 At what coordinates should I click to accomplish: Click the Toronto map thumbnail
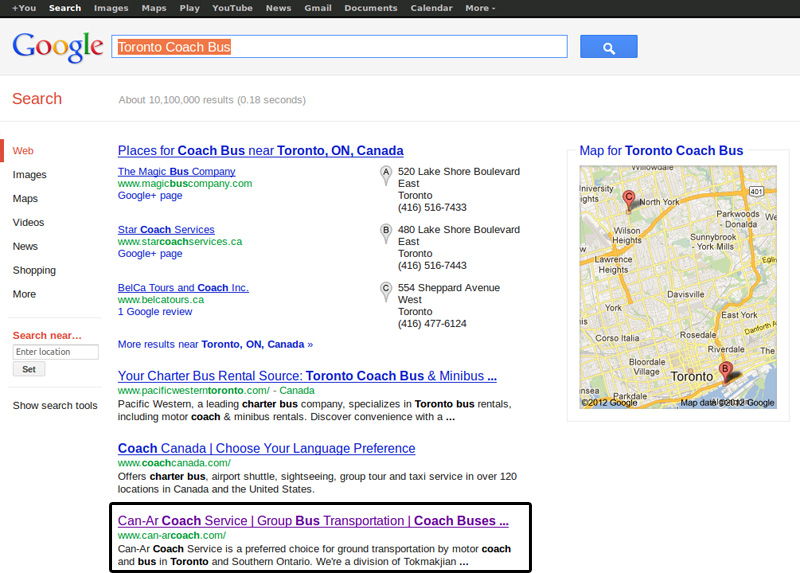click(678, 287)
